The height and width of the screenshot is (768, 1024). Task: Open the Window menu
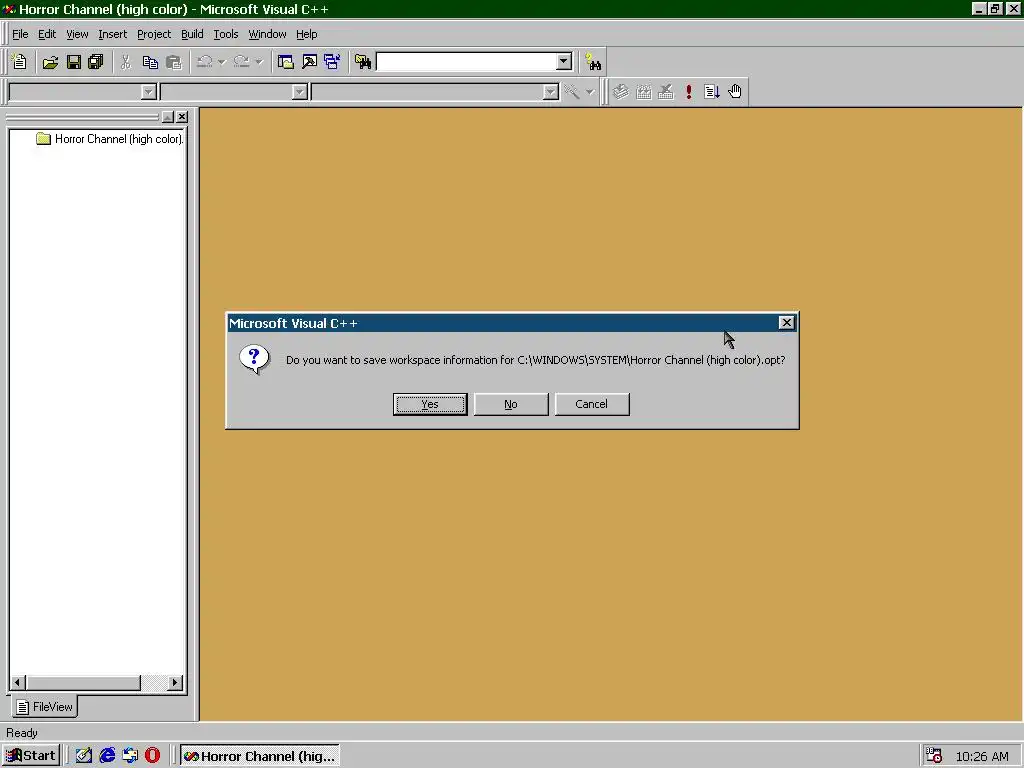tap(267, 34)
